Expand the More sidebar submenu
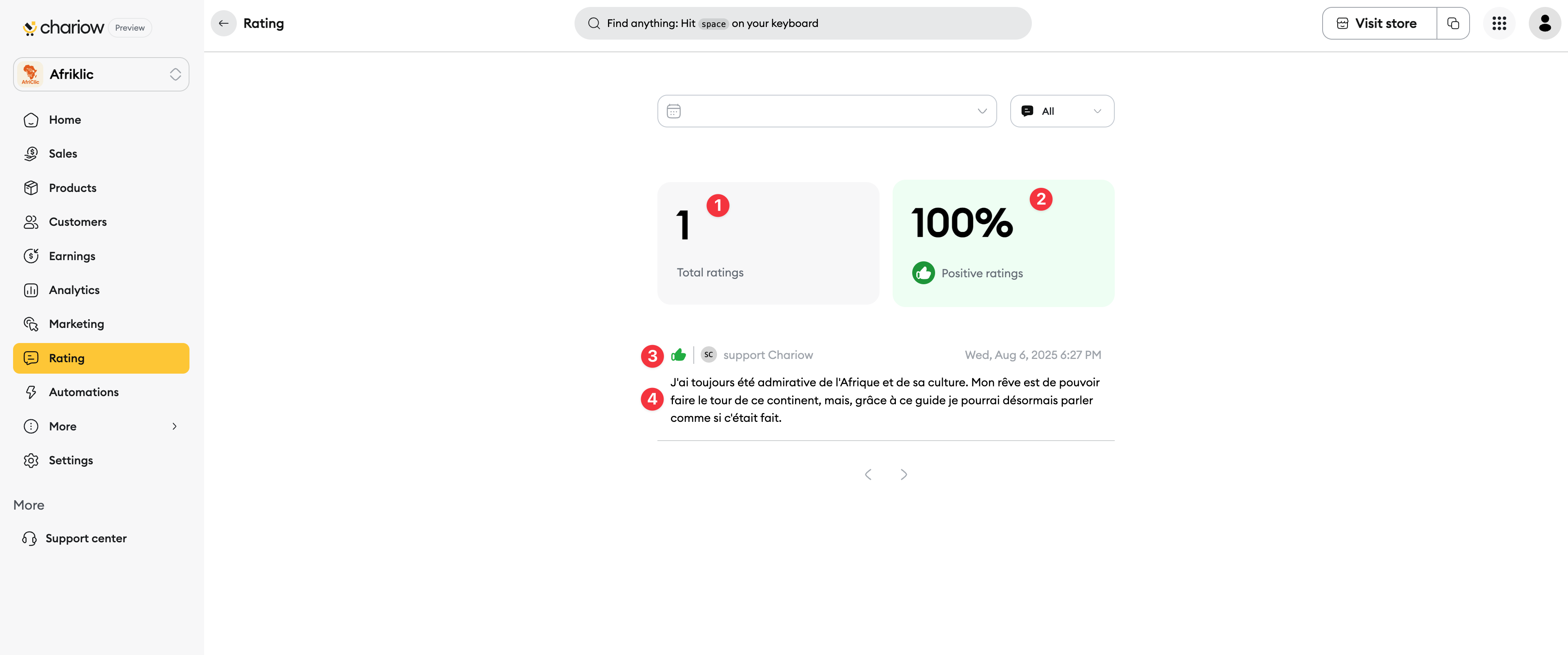Image resolution: width=1568 pixels, height=655 pixels. [101, 426]
